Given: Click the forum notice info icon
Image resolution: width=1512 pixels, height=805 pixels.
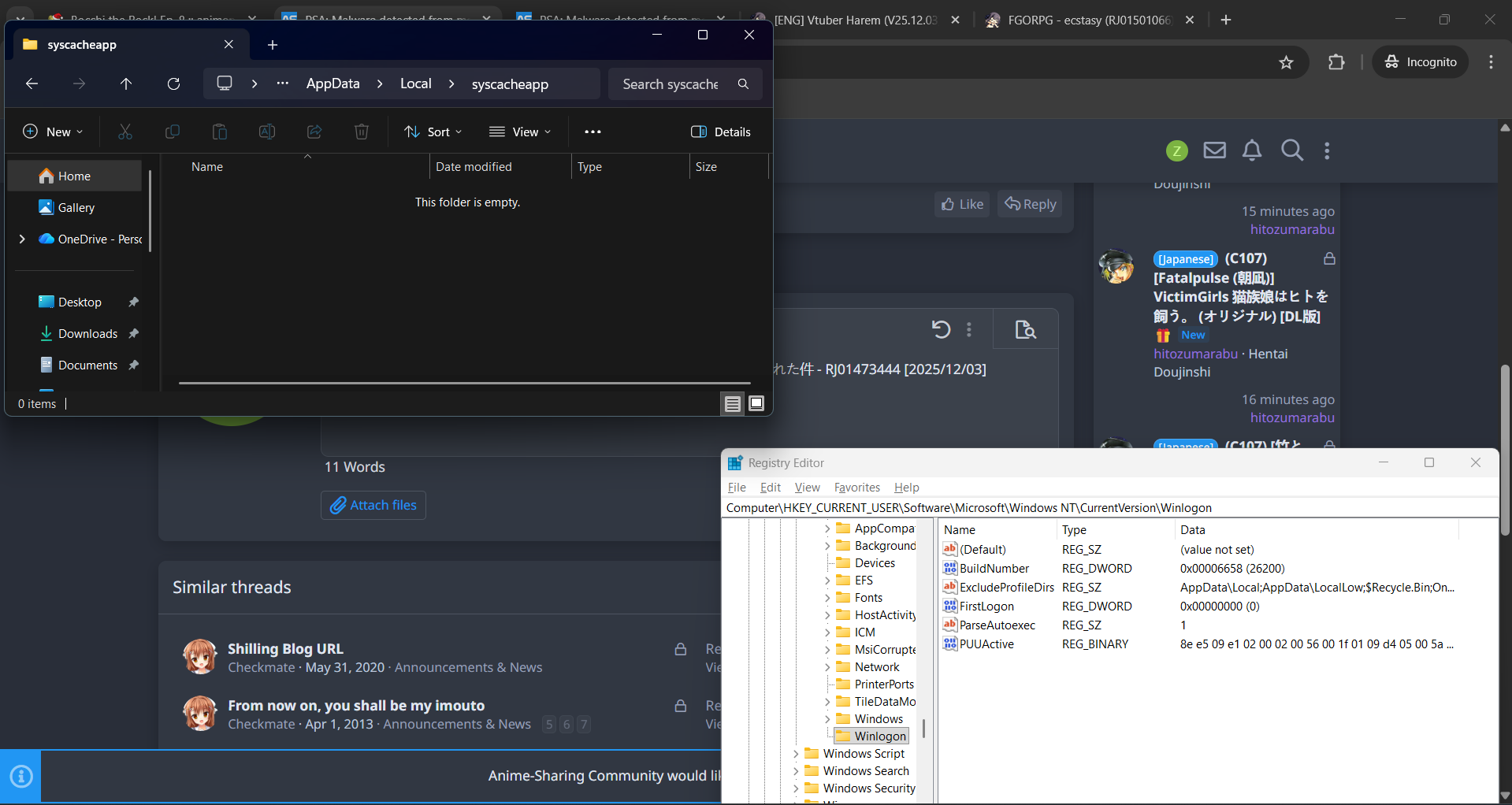Looking at the screenshot, I should tap(21, 777).
